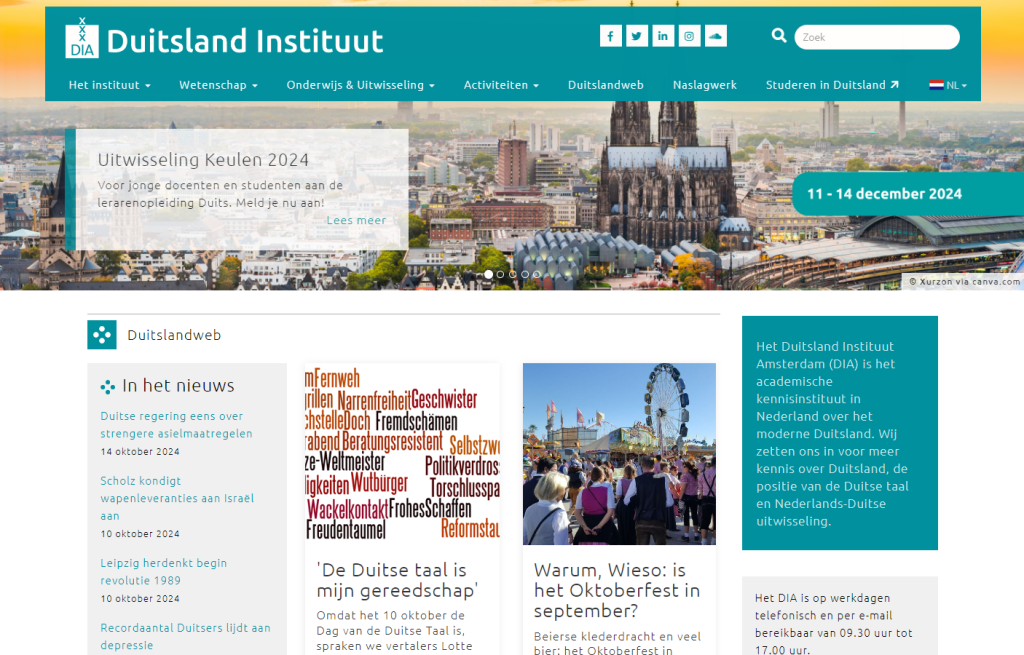The height and width of the screenshot is (655, 1024).
Task: Select the second carousel slide dot
Action: pos(501,274)
